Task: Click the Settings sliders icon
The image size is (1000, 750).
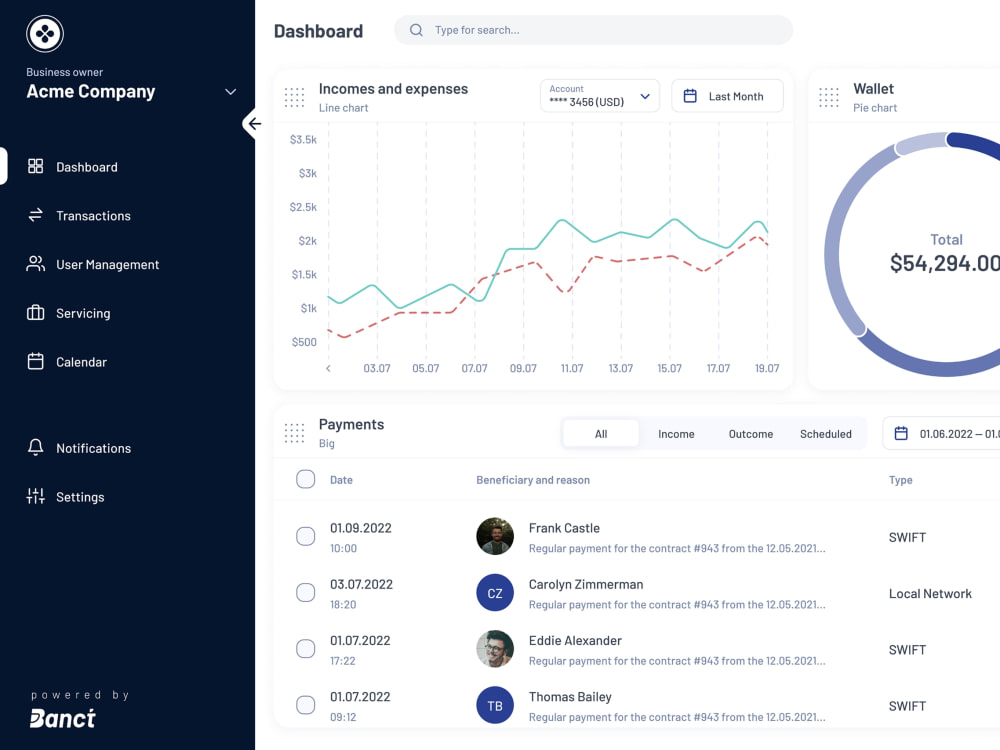Action: coord(36,496)
